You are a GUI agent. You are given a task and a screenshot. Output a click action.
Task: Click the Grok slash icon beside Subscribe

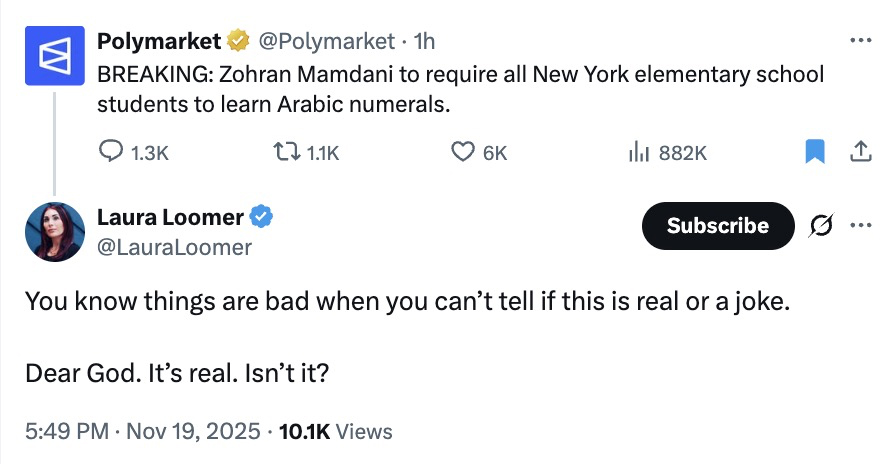click(820, 226)
